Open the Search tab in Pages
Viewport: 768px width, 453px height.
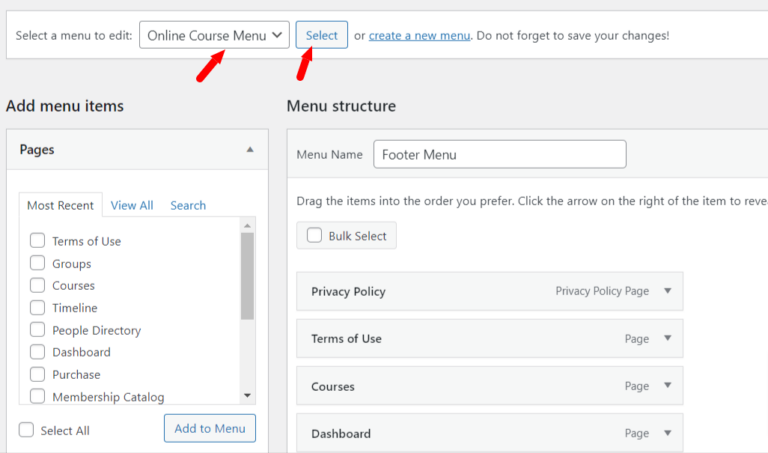(x=188, y=205)
